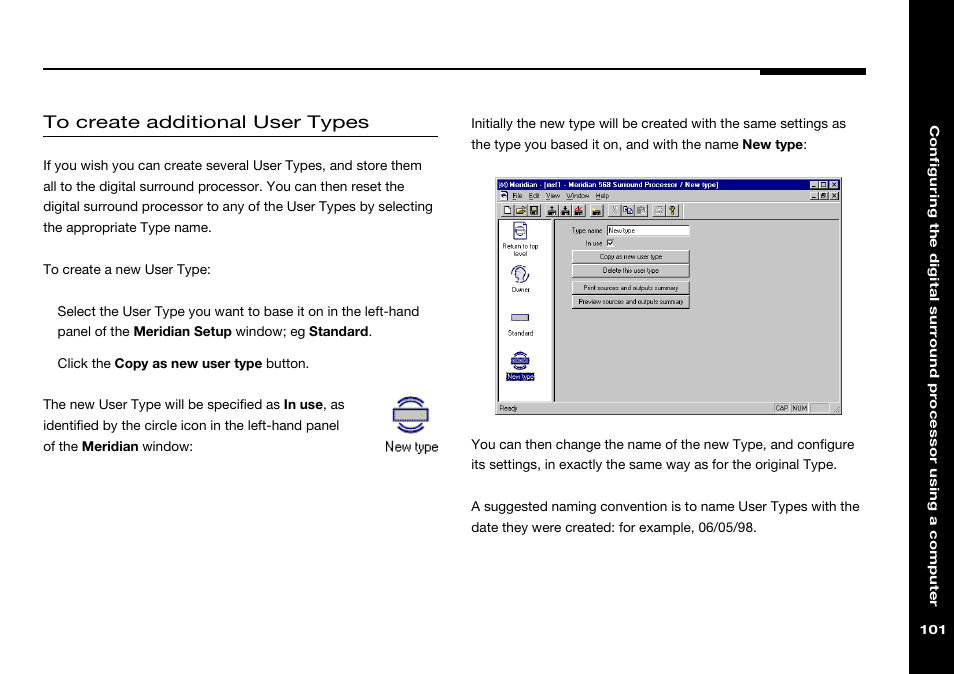The width and height of the screenshot is (954, 674).
Task: Click the CAP status bar indicator
Action: click(782, 408)
